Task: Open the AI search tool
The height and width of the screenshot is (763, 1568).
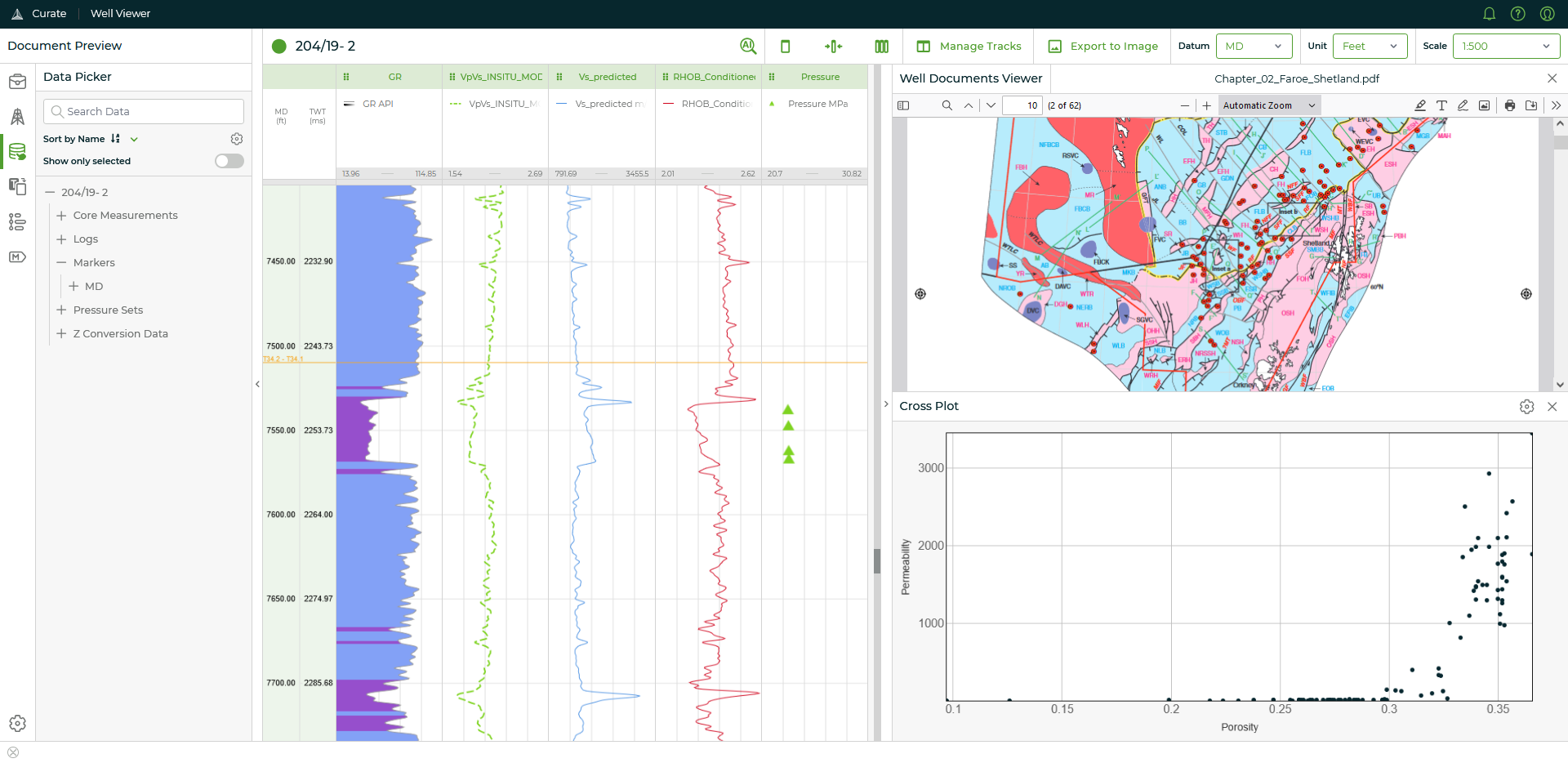Action: click(748, 46)
